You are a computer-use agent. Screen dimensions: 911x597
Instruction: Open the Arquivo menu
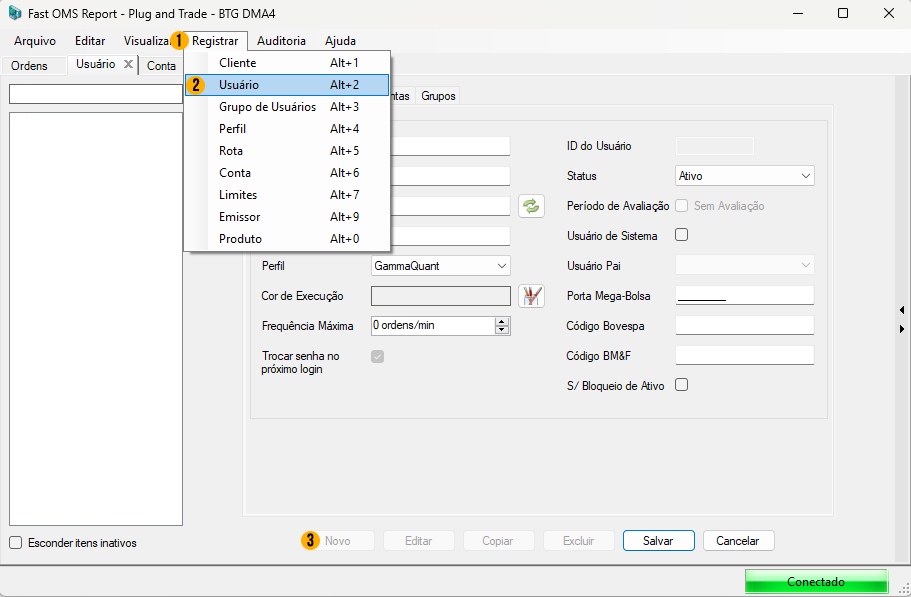[x=35, y=41]
